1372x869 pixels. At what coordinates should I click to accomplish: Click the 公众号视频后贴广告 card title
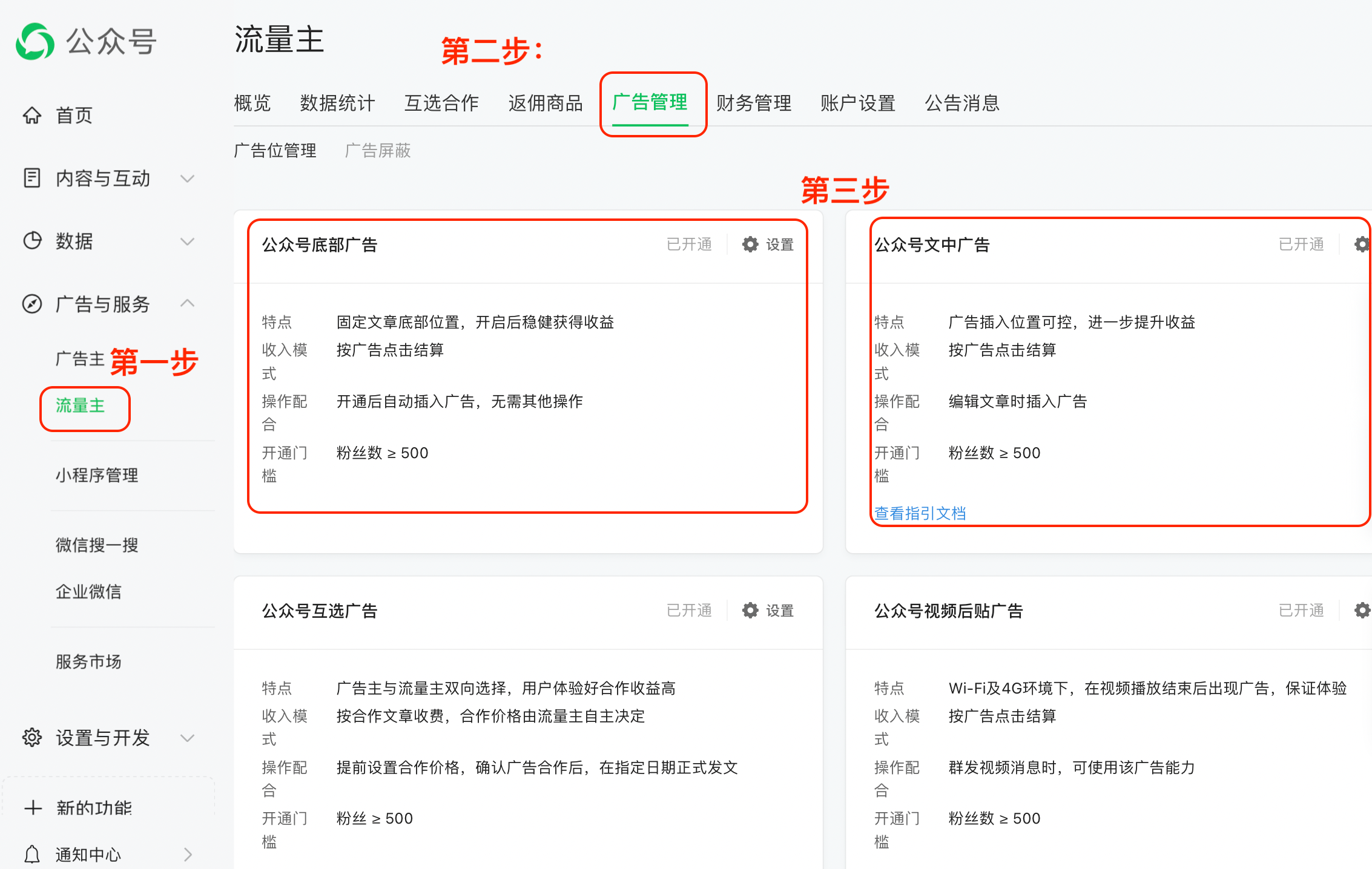pyautogui.click(x=949, y=611)
